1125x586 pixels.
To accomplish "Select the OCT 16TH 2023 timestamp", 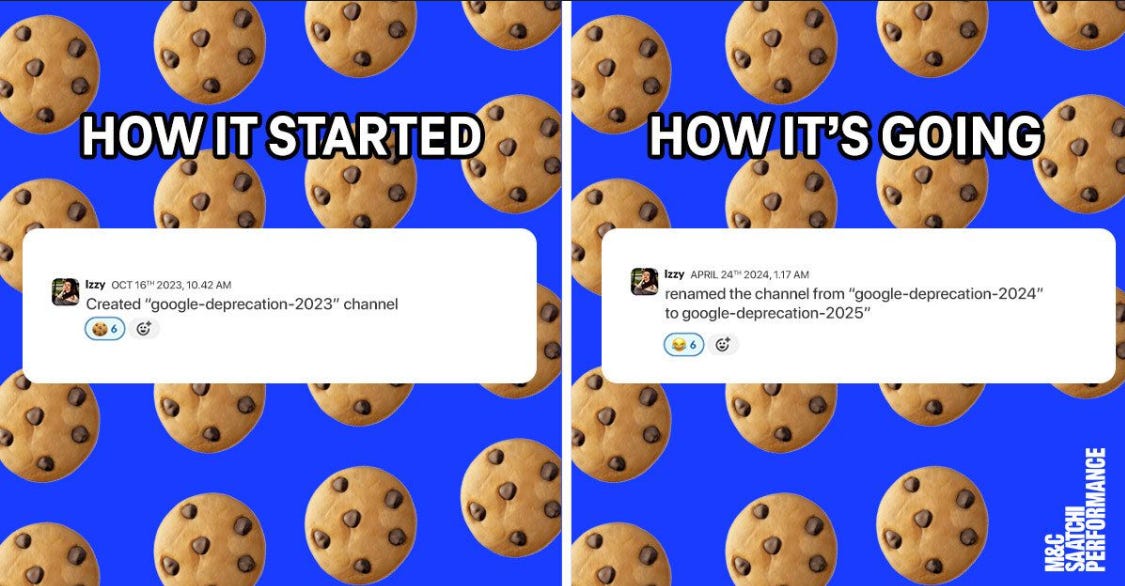I will [171, 285].
